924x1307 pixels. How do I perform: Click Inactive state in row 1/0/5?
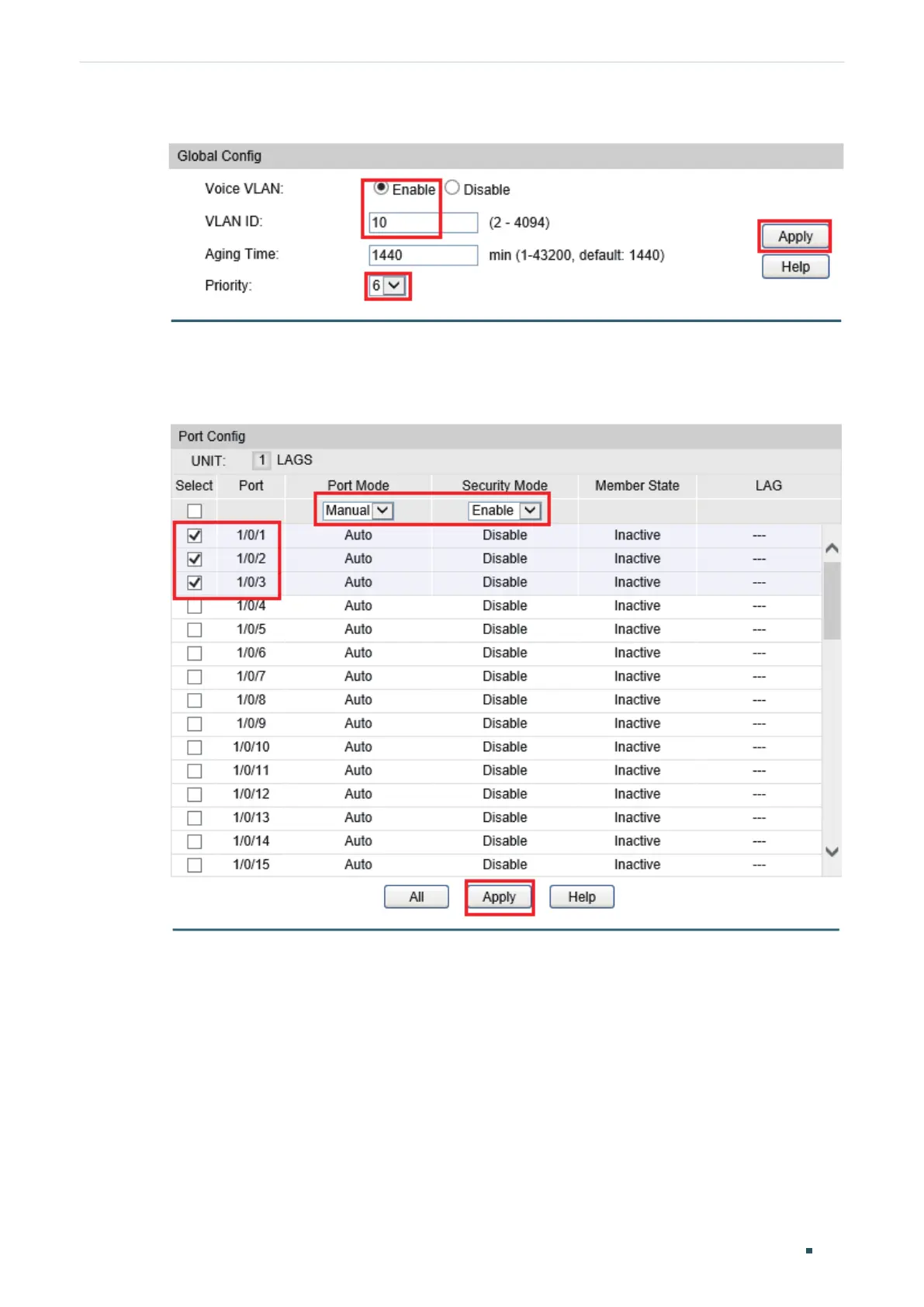[637, 629]
